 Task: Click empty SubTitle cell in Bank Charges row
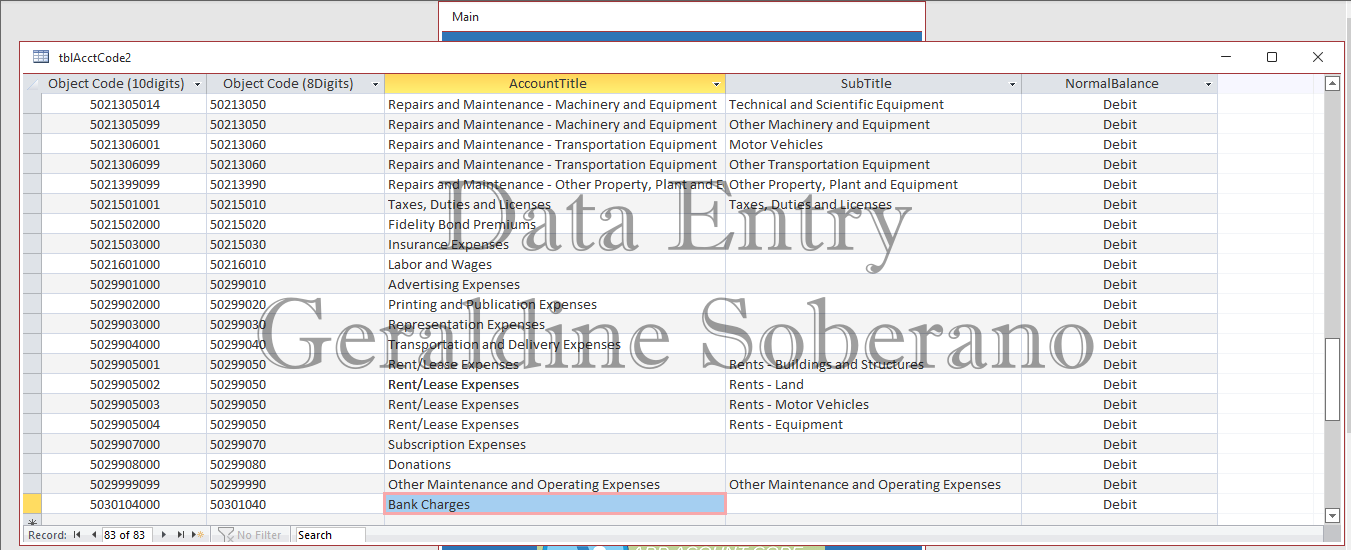click(873, 504)
